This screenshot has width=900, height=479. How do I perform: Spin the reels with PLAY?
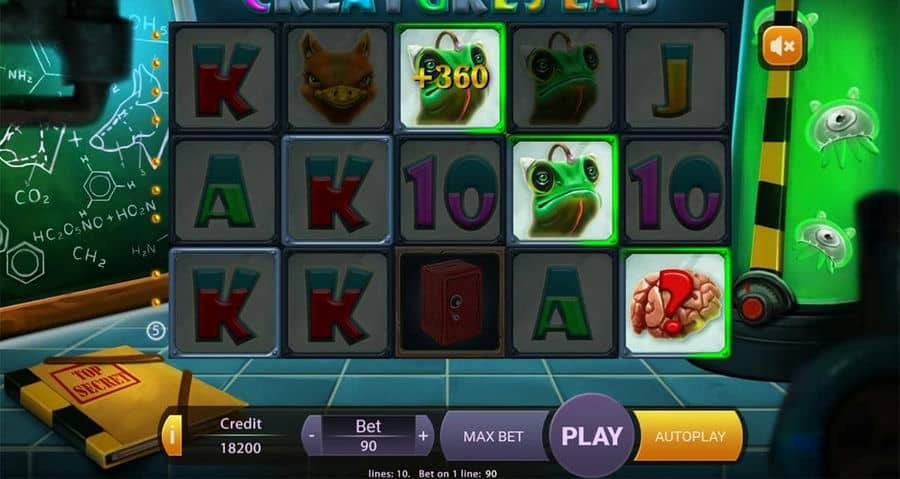click(x=592, y=436)
